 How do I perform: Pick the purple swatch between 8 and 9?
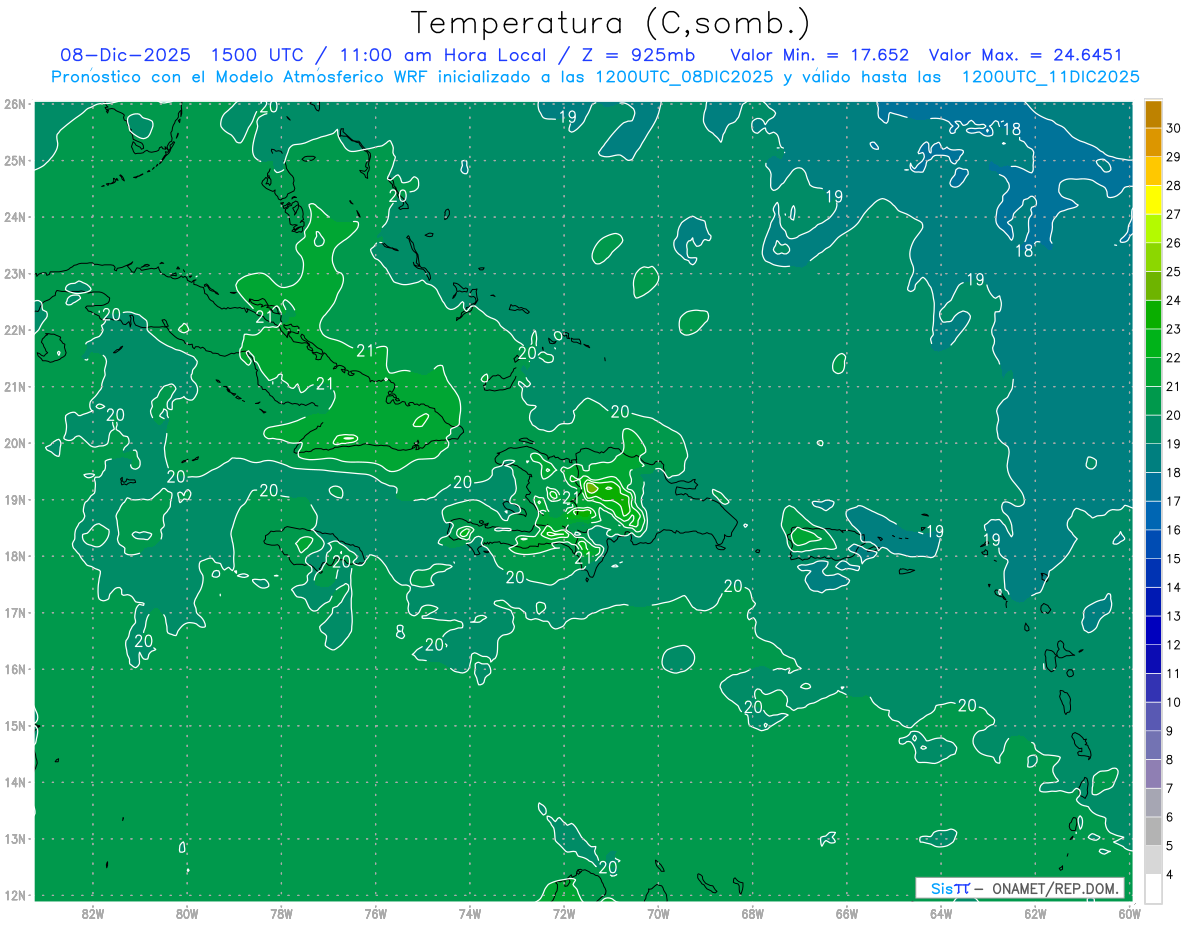(1154, 745)
